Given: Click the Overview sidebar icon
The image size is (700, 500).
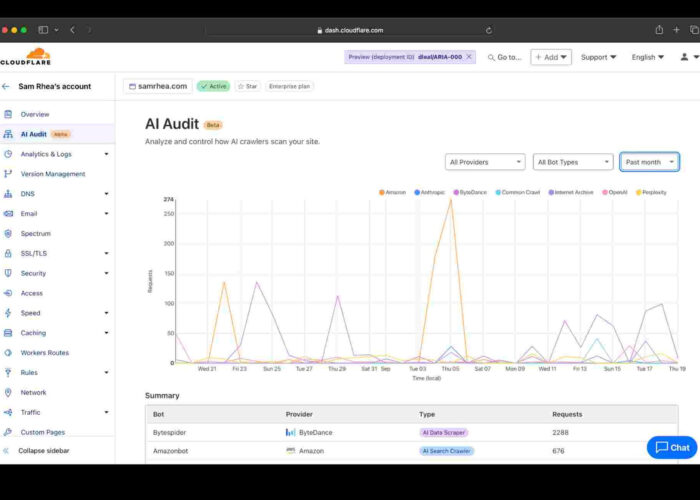Looking at the screenshot, I should point(8,114).
